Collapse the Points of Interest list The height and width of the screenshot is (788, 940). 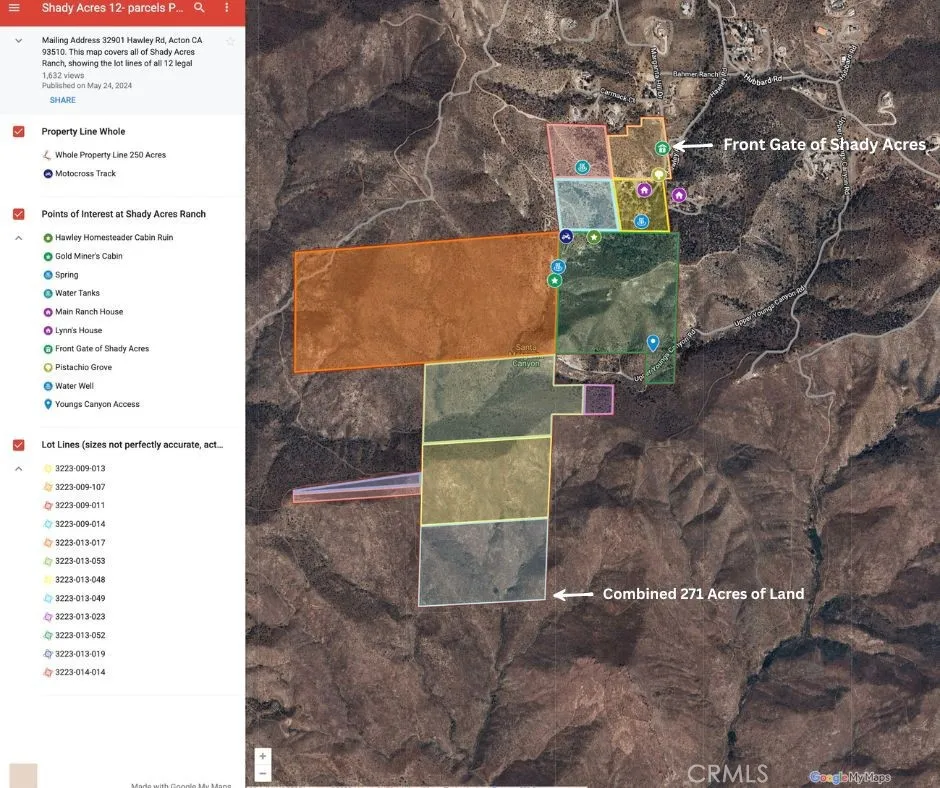click(18, 238)
